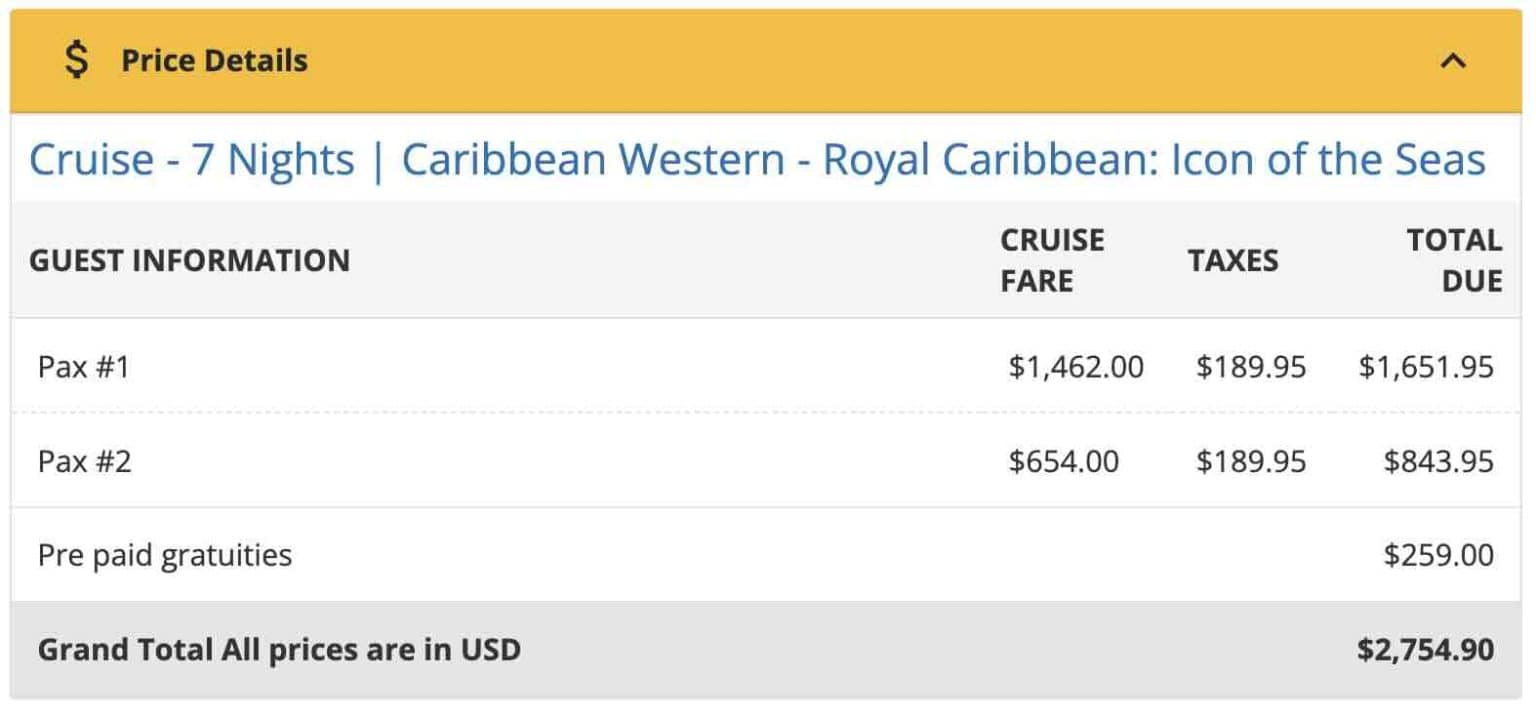Open the Icon of the Seas cruise link
This screenshot has height=712, width=1536.
757,160
